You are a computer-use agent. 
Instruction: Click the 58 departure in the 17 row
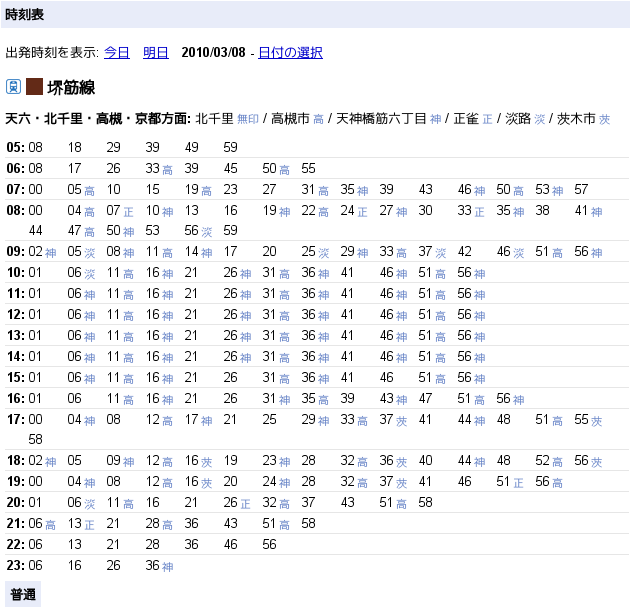pos(35,439)
